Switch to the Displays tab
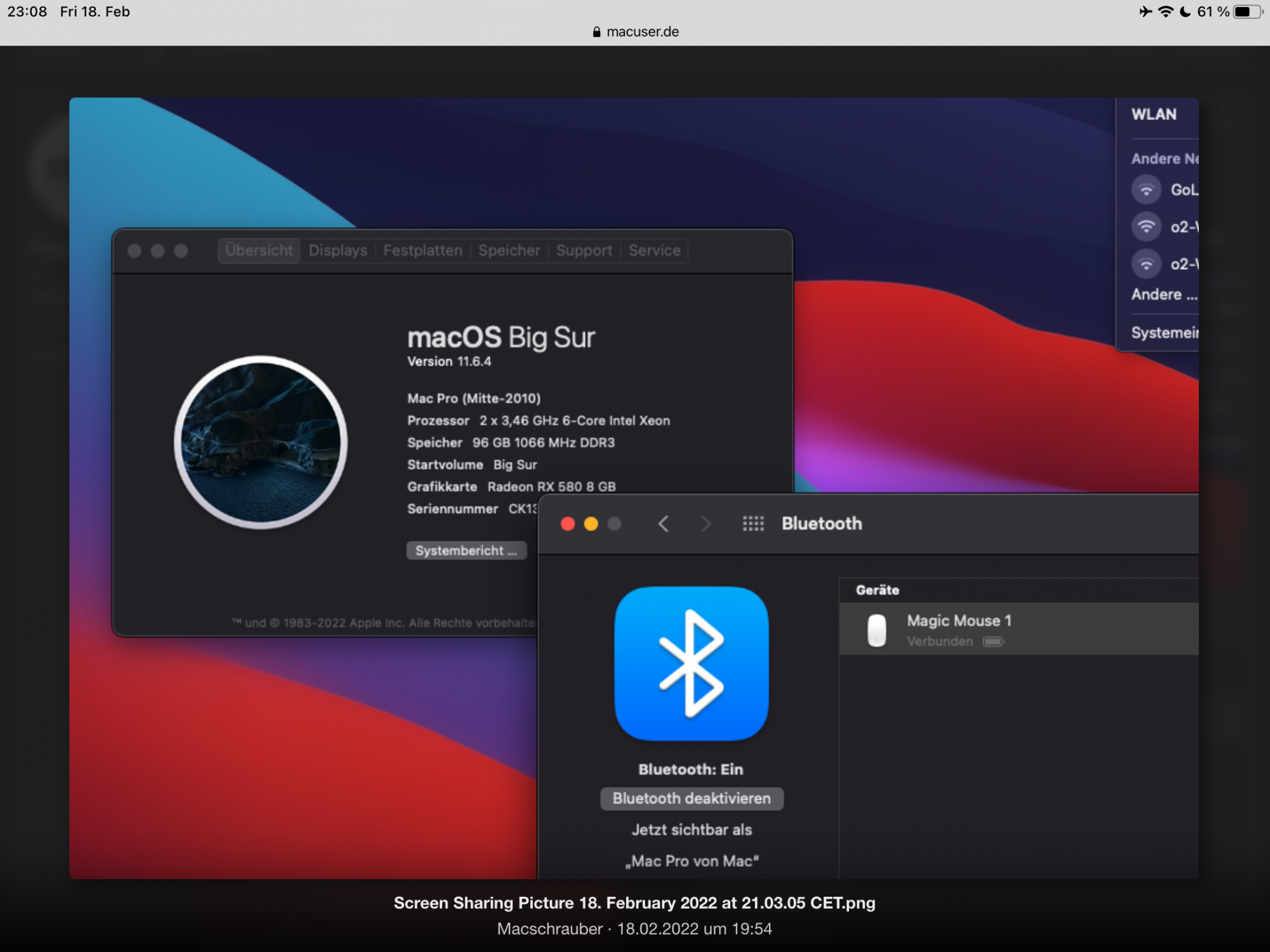The width and height of the screenshot is (1270, 952). pyautogui.click(x=338, y=251)
